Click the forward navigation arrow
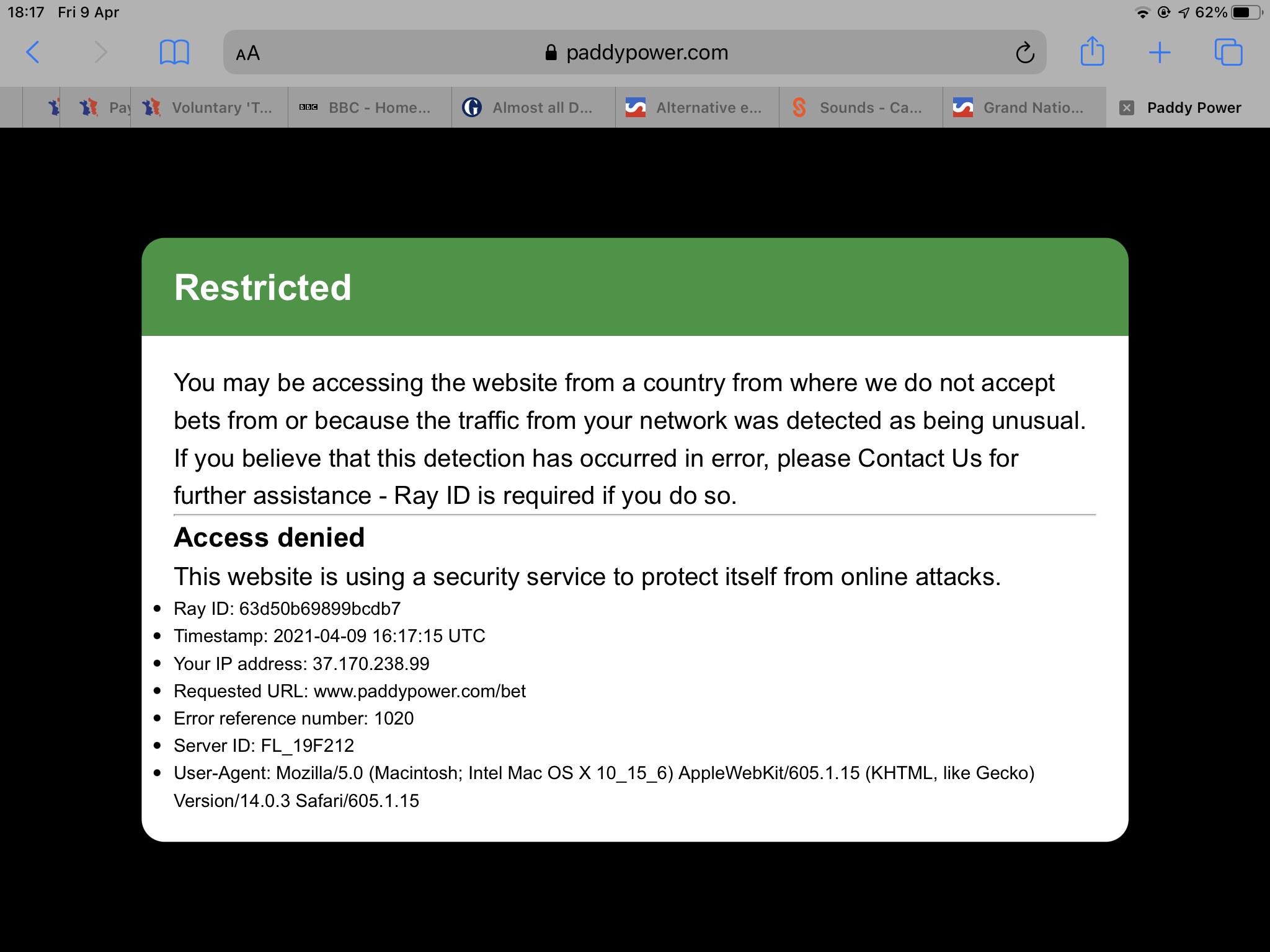The height and width of the screenshot is (952, 1270). [100, 52]
